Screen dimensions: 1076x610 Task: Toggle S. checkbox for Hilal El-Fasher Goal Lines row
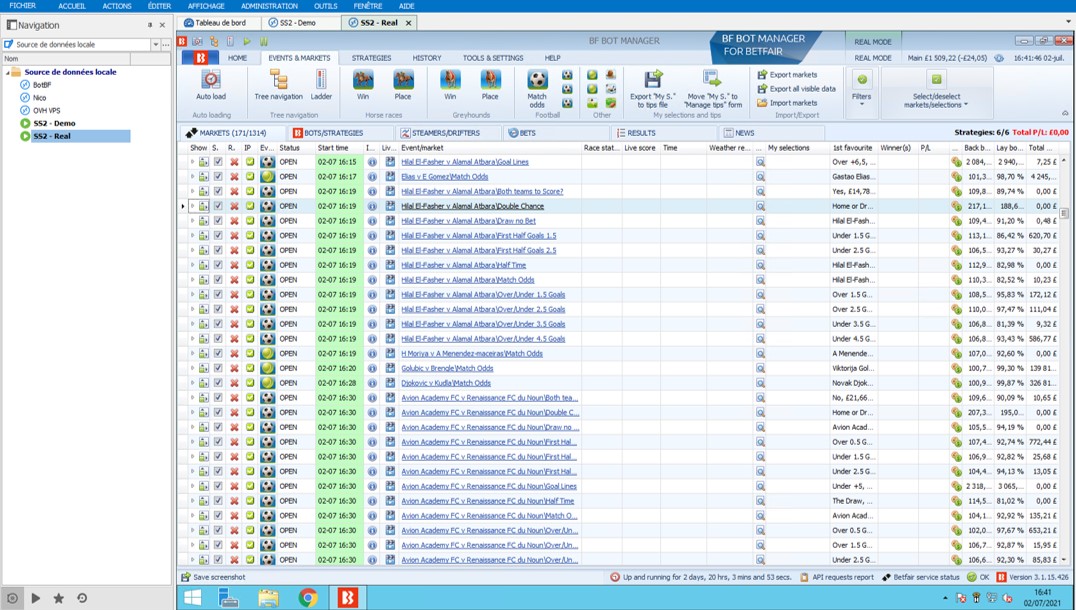[x=218, y=162]
